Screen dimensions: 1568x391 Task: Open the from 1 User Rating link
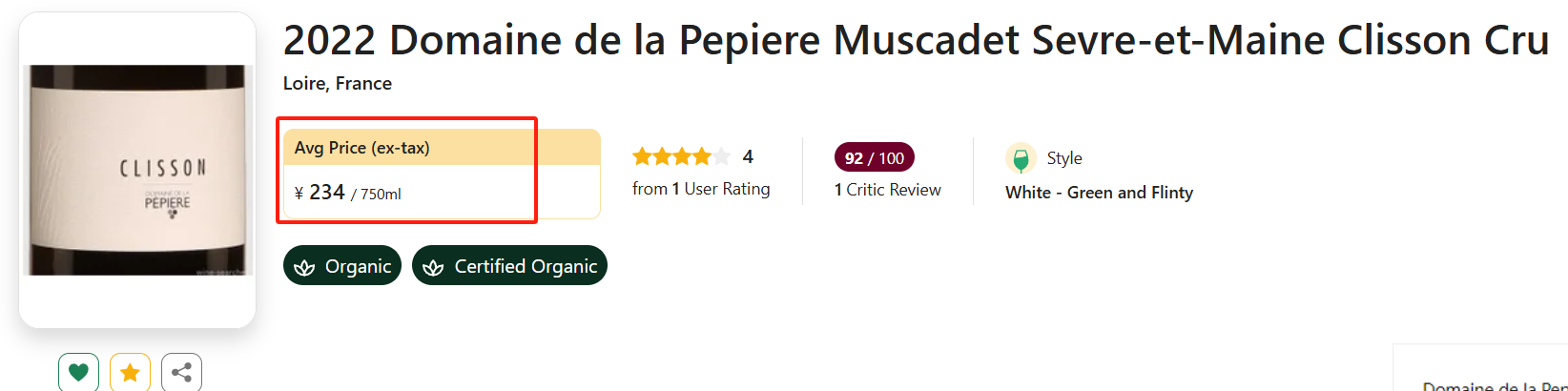pyautogui.click(x=701, y=189)
